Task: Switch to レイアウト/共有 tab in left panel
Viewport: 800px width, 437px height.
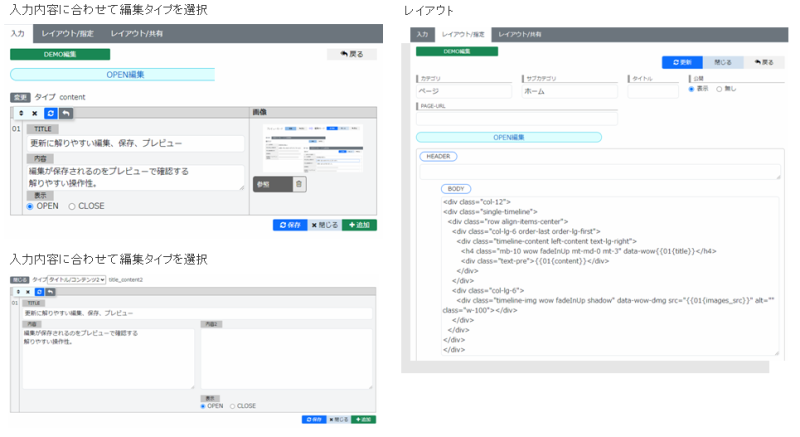Action: [137, 33]
